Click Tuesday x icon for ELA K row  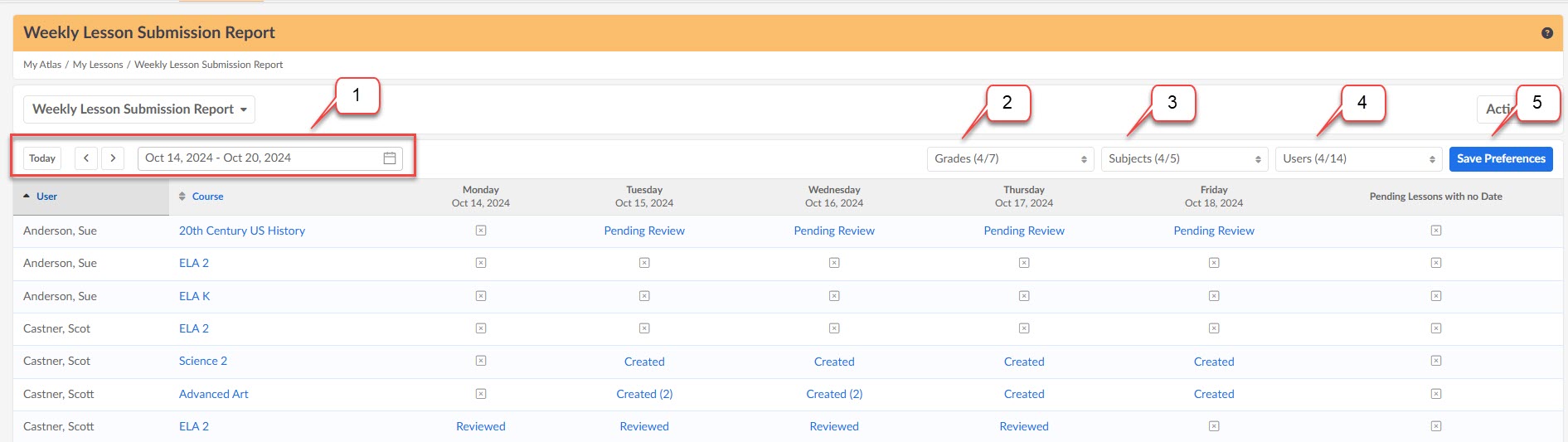coord(644,296)
